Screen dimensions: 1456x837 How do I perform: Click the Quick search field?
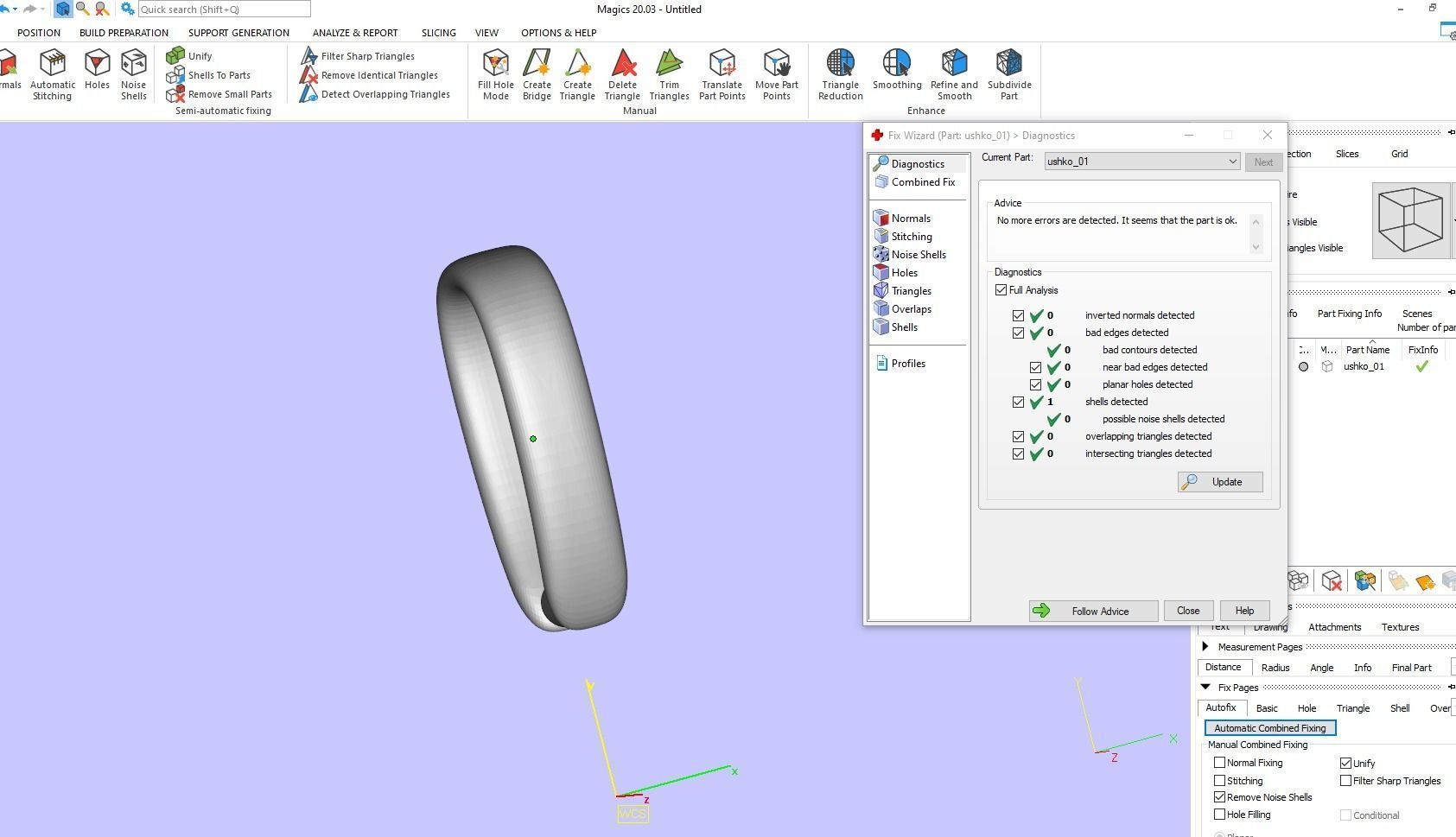click(224, 10)
